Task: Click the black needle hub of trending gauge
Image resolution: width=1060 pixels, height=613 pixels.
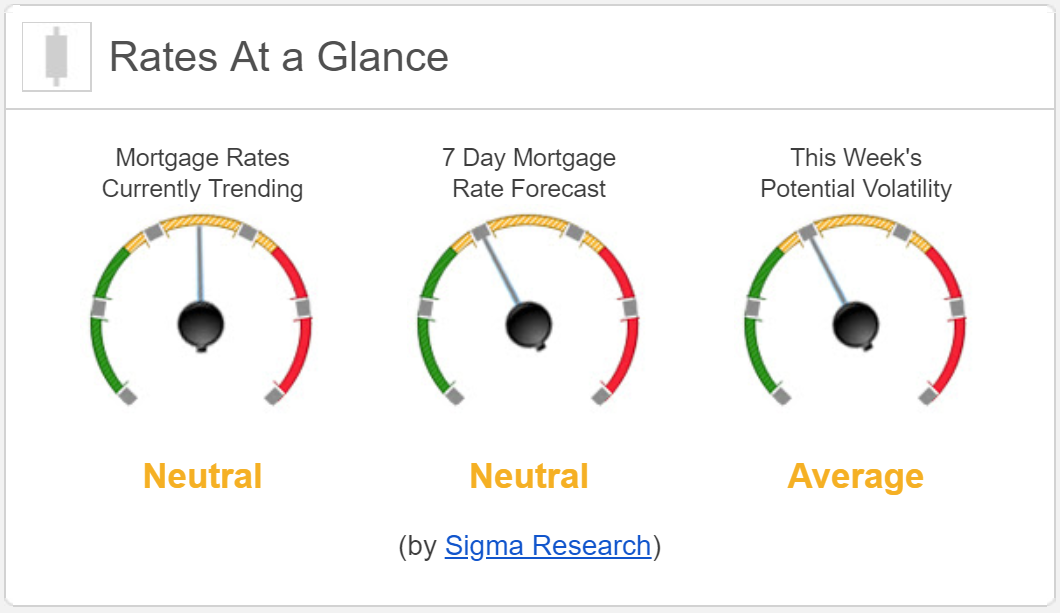Action: (201, 325)
